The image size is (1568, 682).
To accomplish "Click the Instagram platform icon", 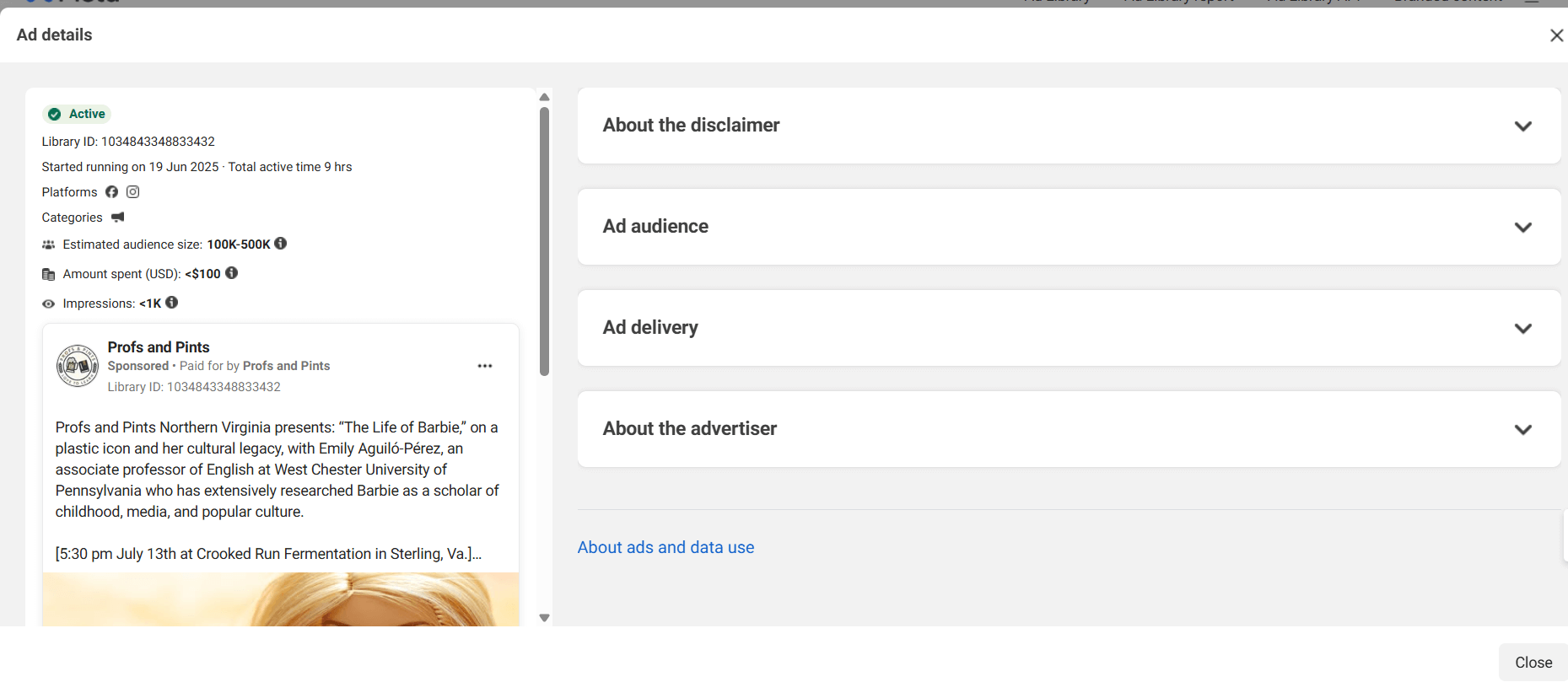I will (133, 192).
